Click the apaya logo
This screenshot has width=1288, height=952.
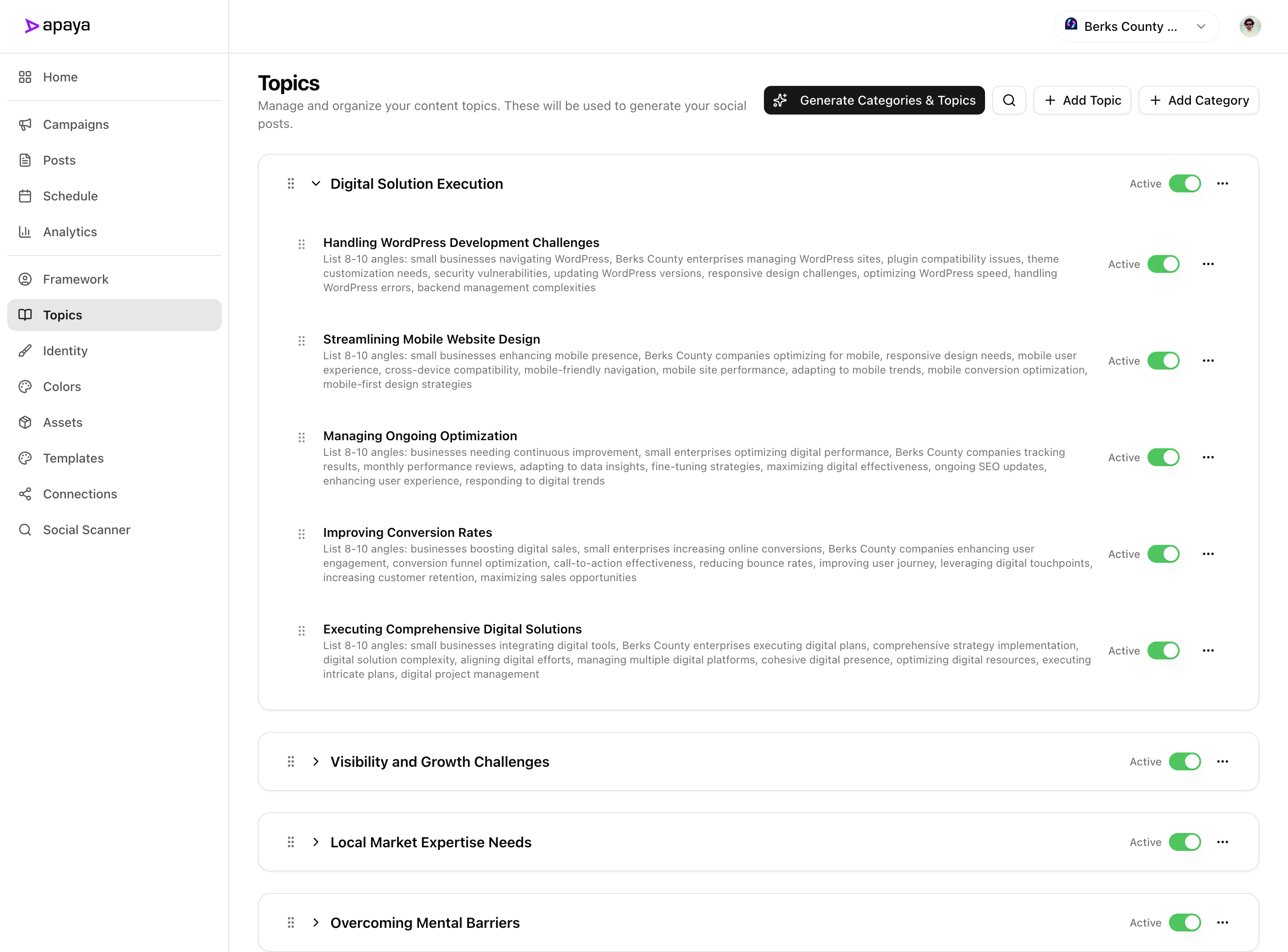[58, 26]
